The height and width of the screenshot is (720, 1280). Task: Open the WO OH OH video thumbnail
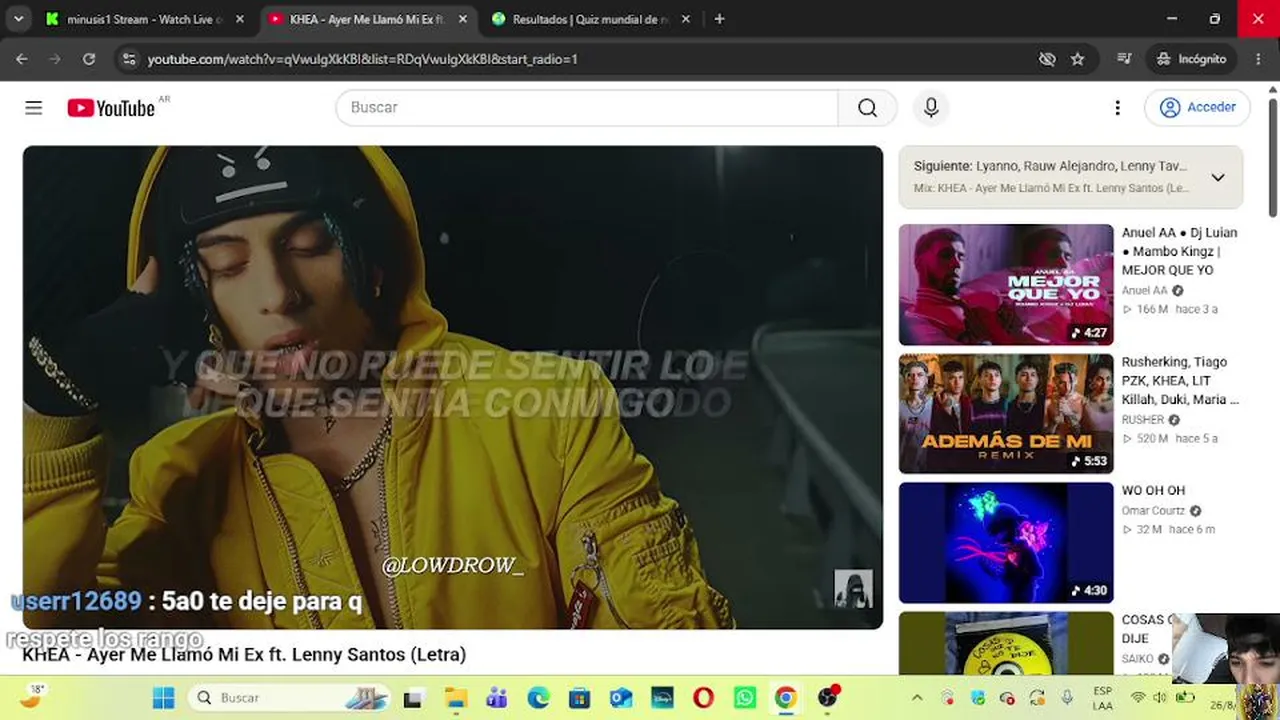[x=1006, y=543]
